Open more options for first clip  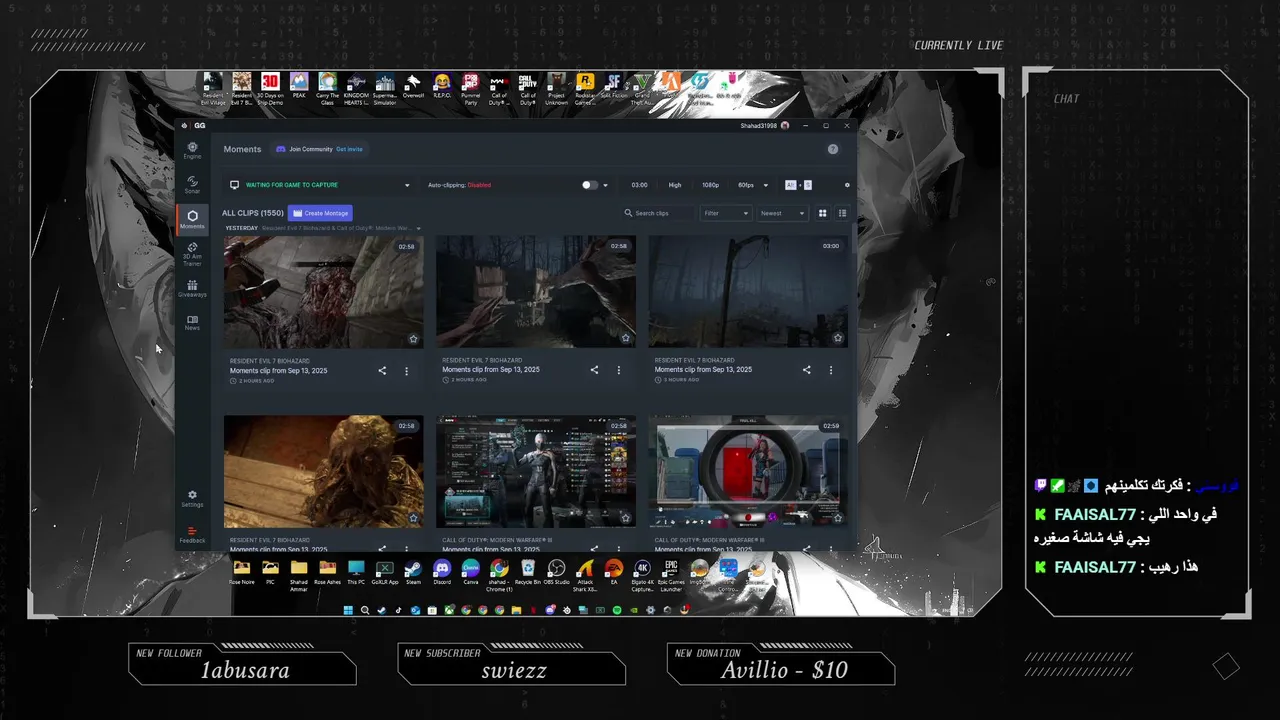[406, 371]
